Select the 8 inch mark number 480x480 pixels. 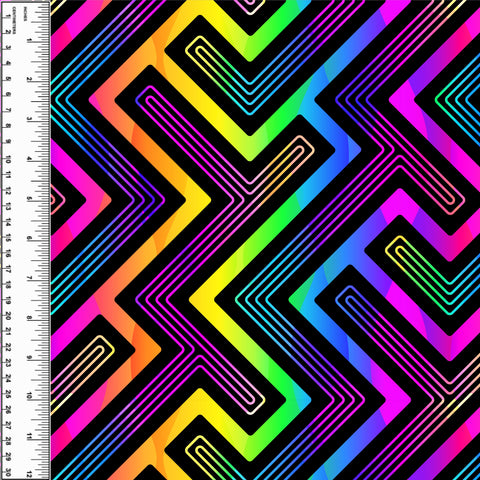pos(29,318)
